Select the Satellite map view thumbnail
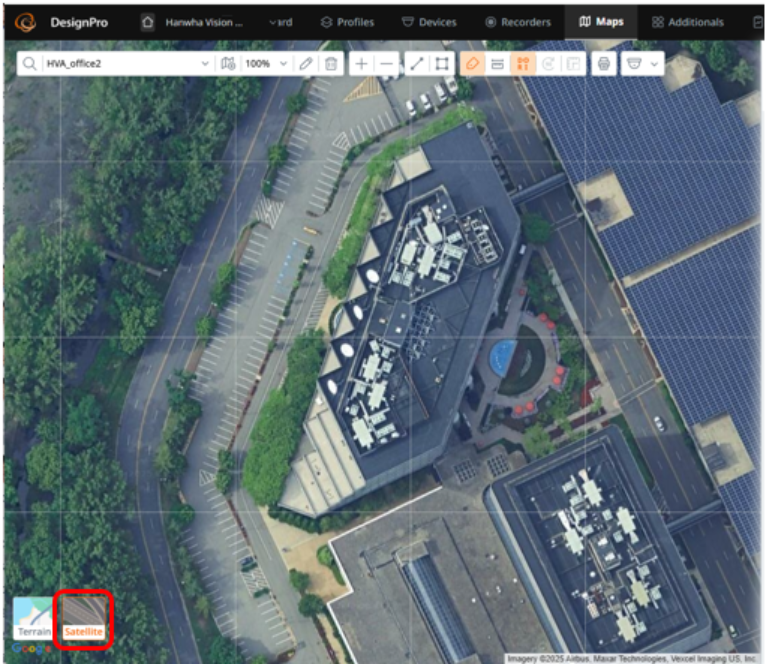The height and width of the screenshot is (664, 769). click(84, 618)
